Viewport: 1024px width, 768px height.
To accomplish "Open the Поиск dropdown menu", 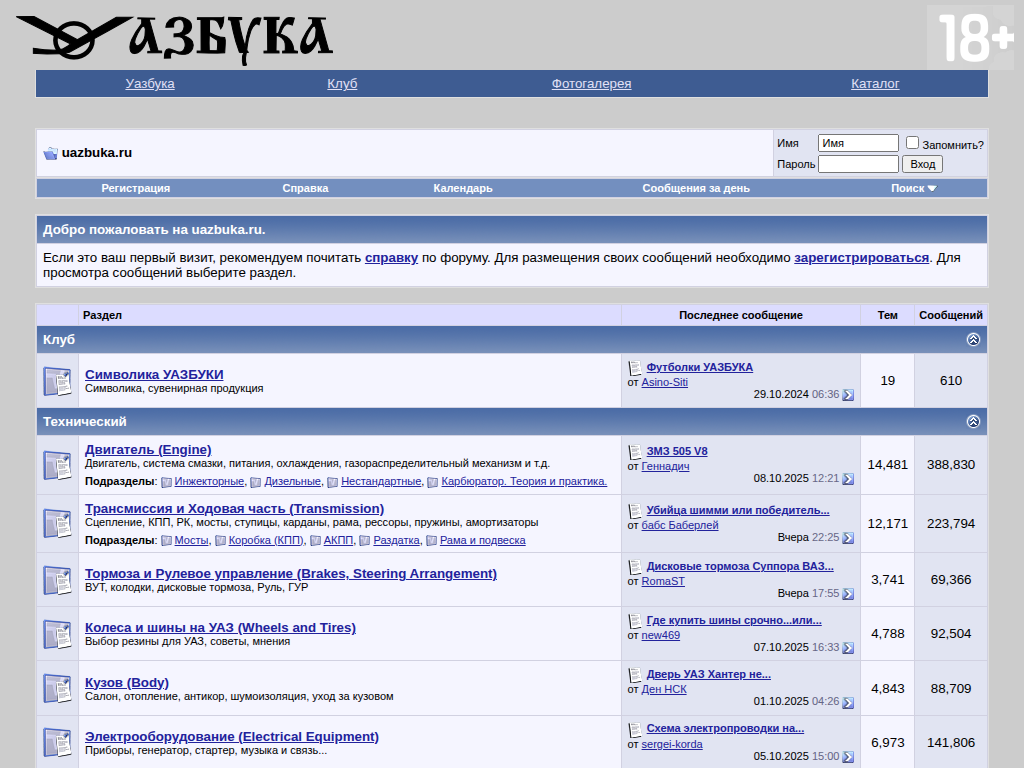I will (x=913, y=188).
